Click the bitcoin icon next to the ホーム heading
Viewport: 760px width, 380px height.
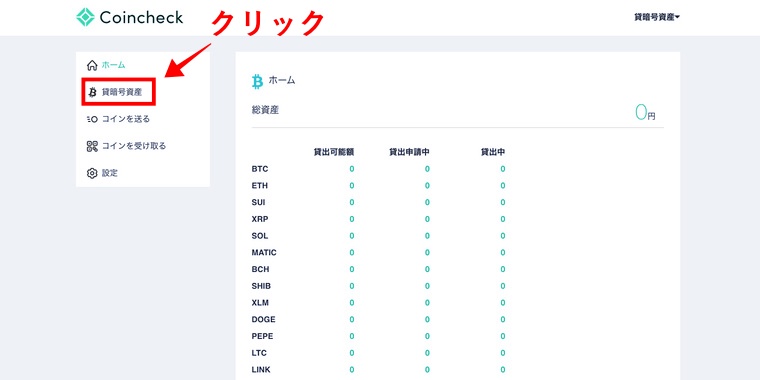tap(257, 81)
